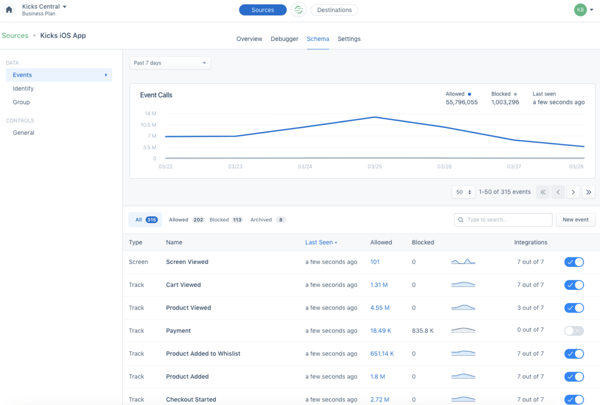Switch to the Debugger tab
600x405 pixels.
pyautogui.click(x=284, y=39)
